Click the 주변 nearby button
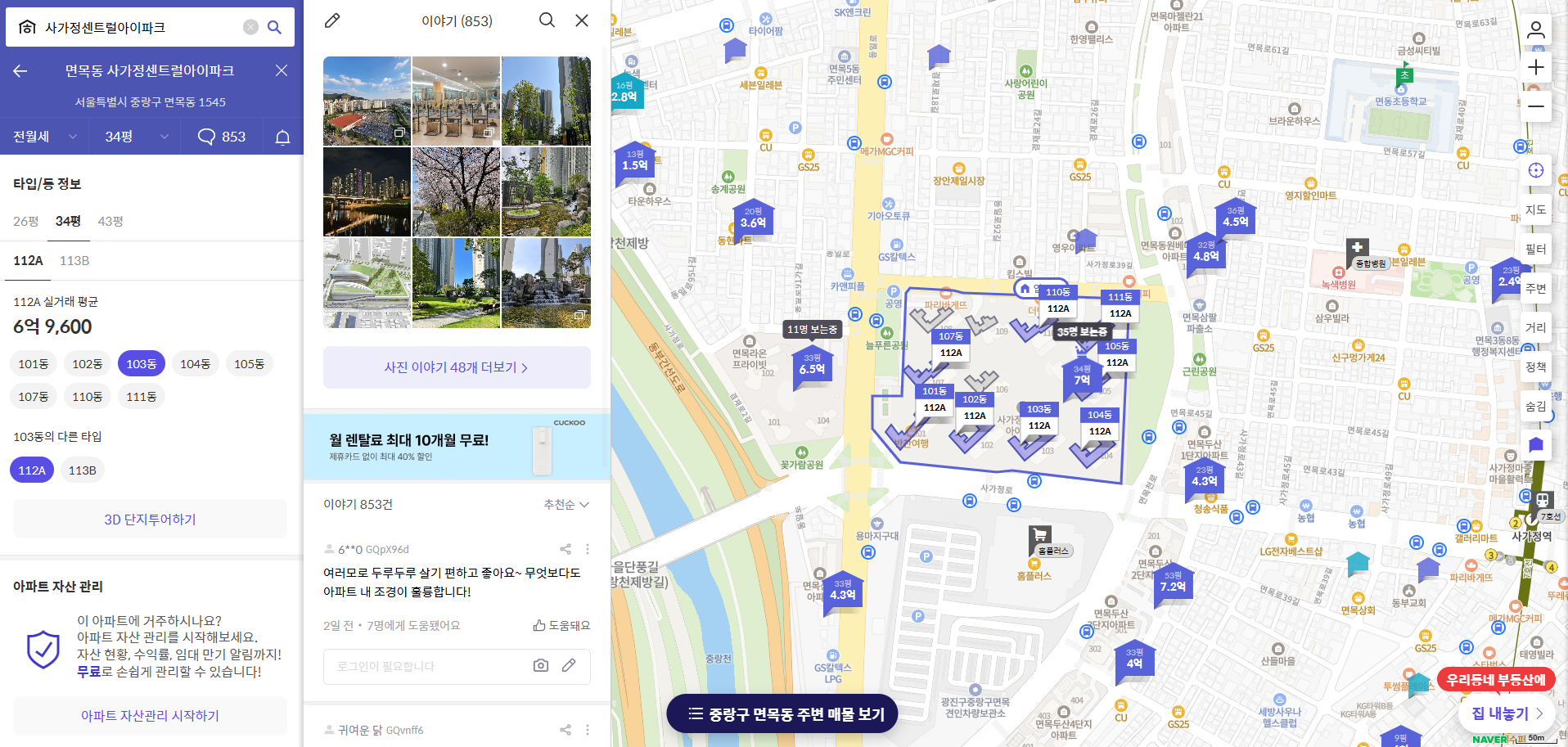Screen dimensions: 1568x747 (1536, 288)
